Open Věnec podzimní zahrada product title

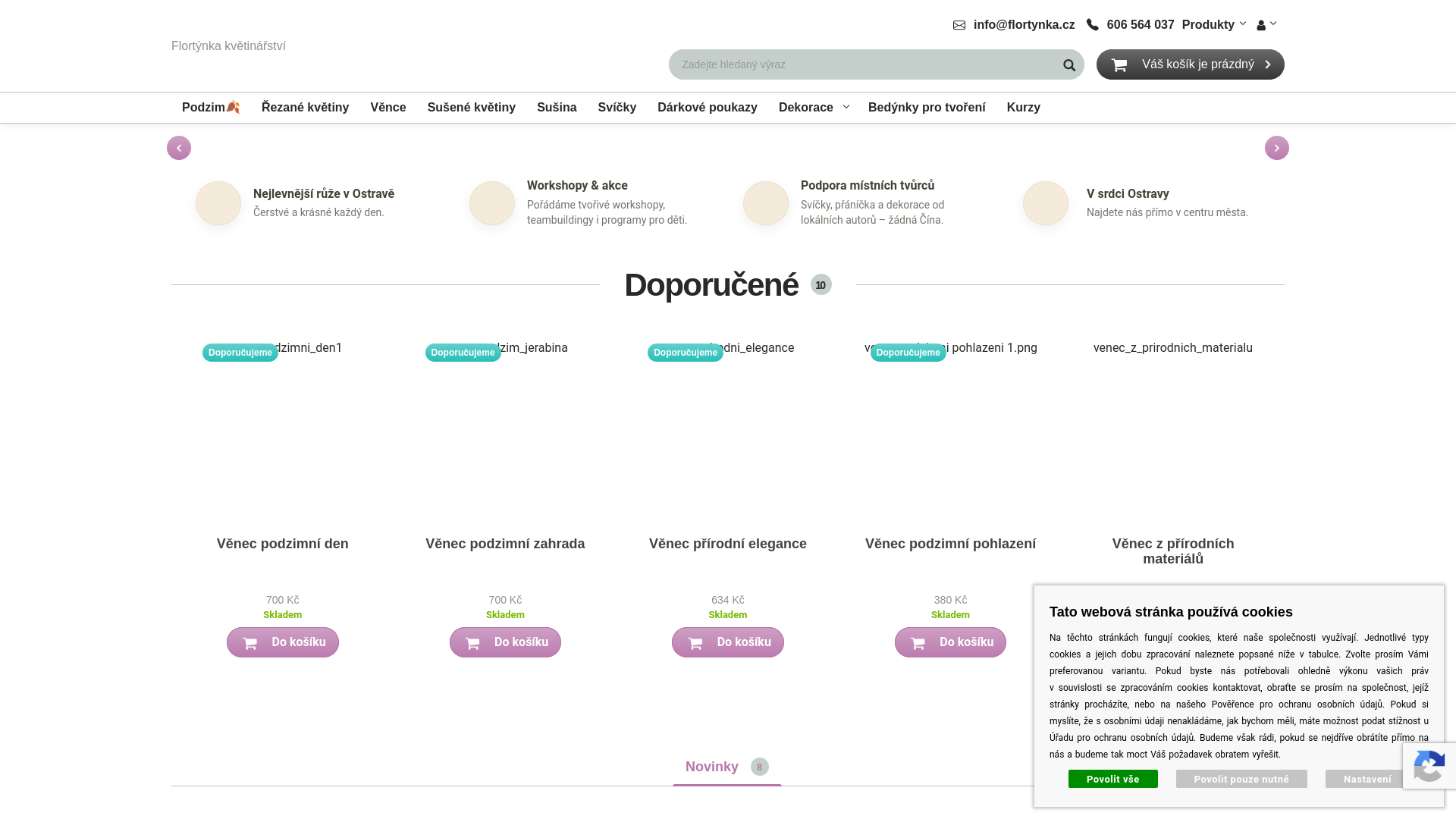click(x=505, y=544)
